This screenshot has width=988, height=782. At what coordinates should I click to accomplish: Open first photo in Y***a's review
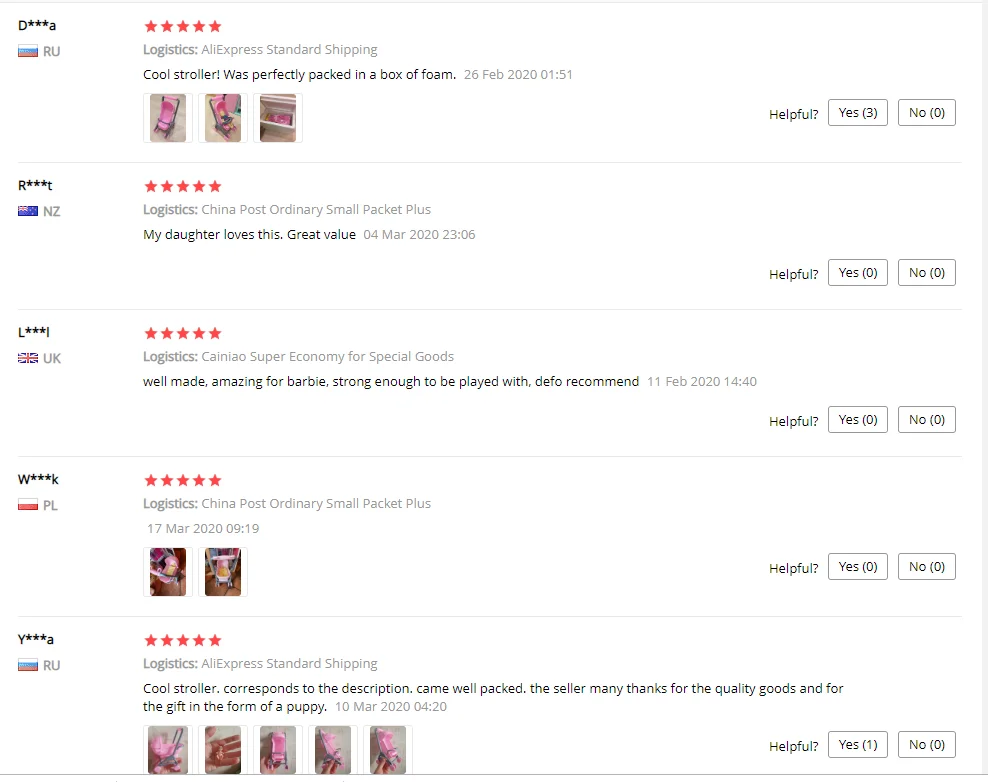coord(168,749)
